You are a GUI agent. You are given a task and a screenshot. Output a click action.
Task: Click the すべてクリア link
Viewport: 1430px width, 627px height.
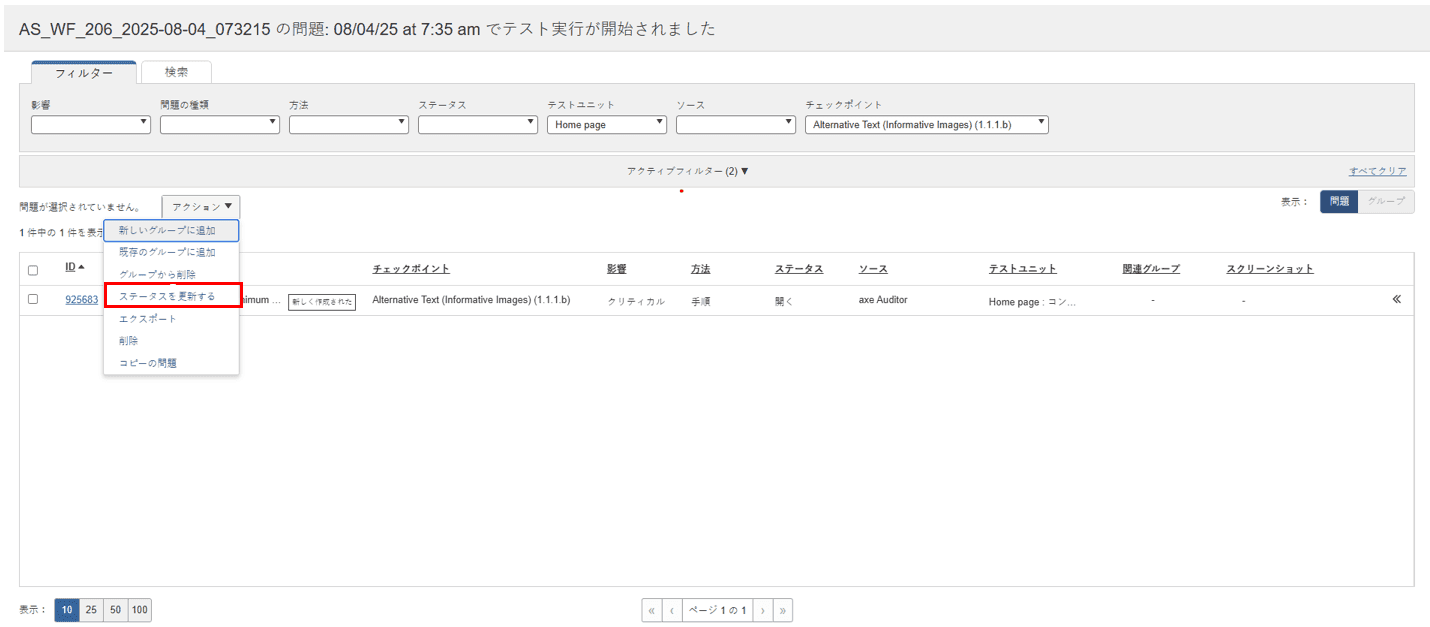point(1377,171)
